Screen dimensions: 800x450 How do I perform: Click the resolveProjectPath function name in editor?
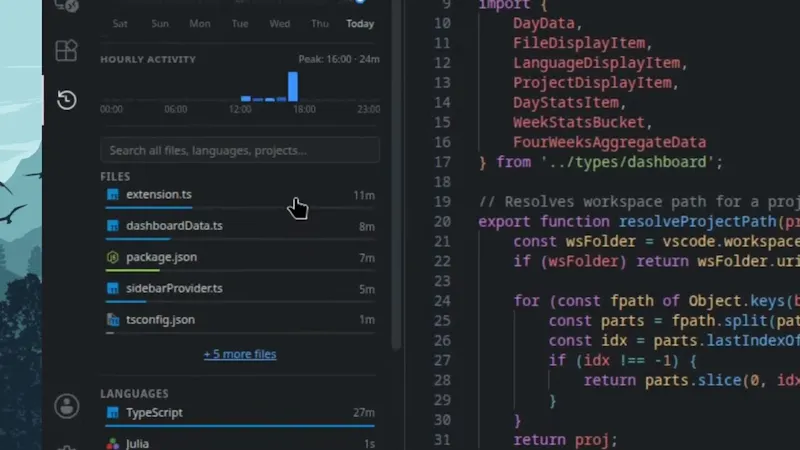click(697, 221)
